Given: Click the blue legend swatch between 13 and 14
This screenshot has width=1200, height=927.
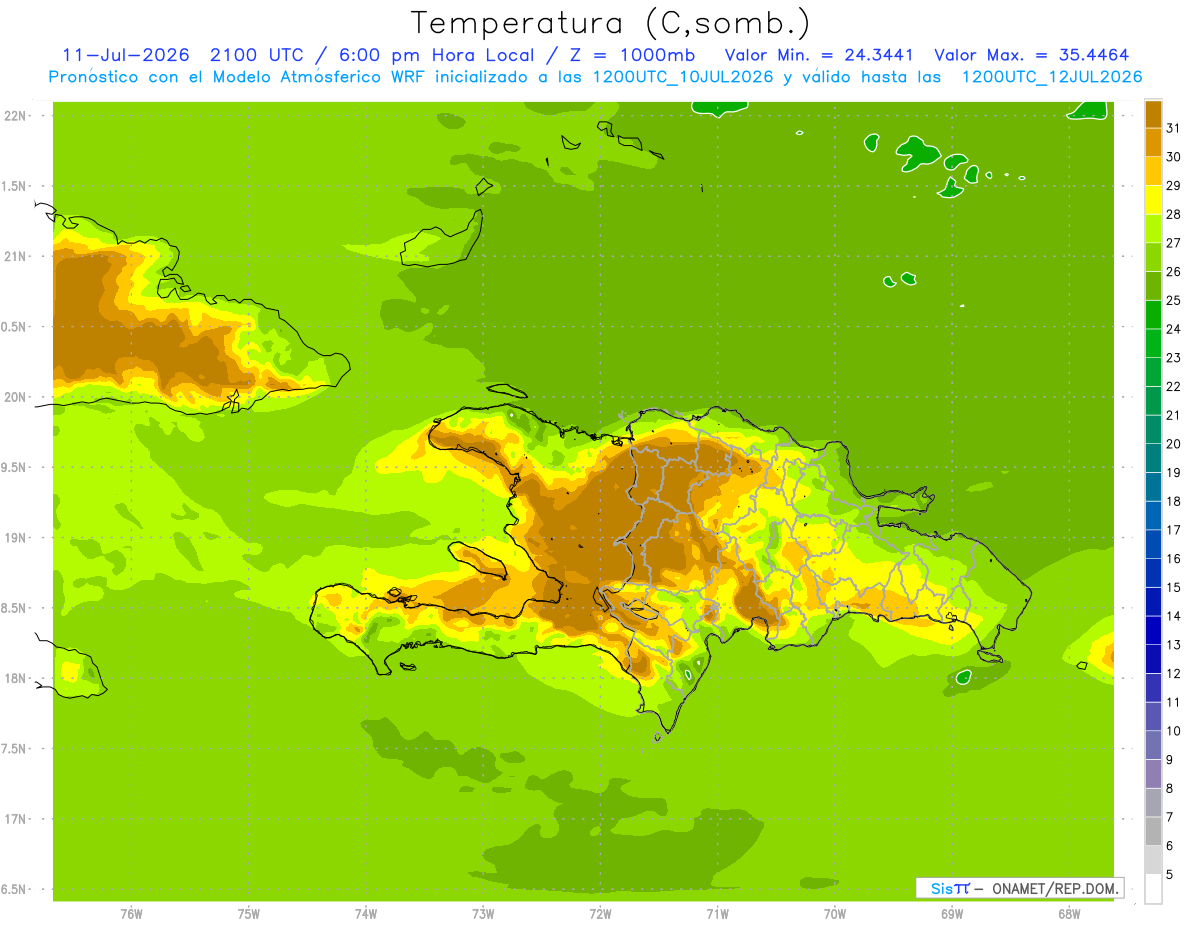Looking at the screenshot, I should point(1153,631).
